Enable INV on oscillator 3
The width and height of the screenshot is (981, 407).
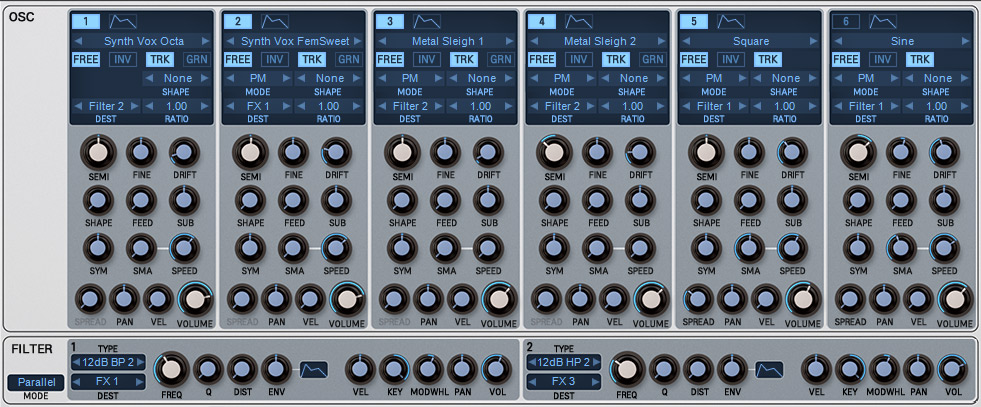[x=427, y=60]
